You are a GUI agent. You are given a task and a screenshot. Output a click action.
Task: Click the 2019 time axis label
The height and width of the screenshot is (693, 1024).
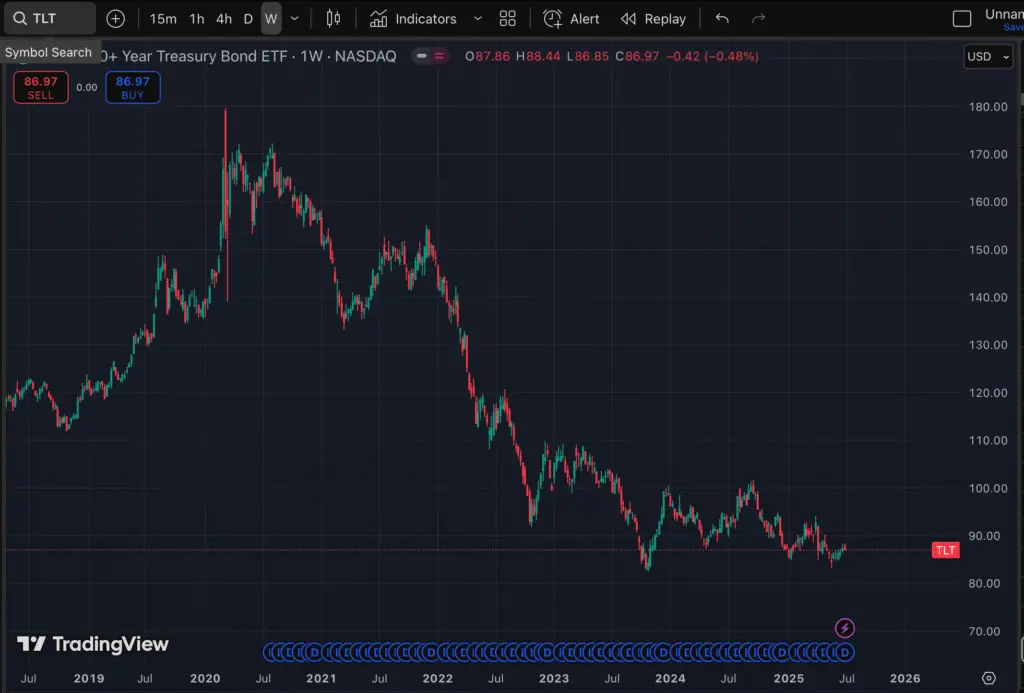pos(89,679)
